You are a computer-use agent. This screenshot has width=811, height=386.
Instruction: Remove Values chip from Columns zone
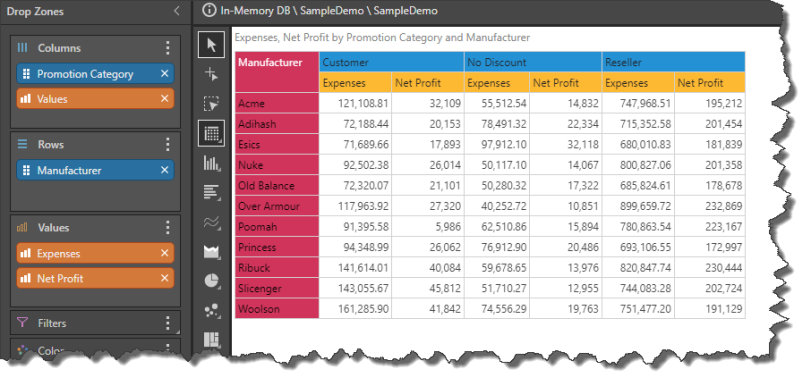click(x=164, y=99)
